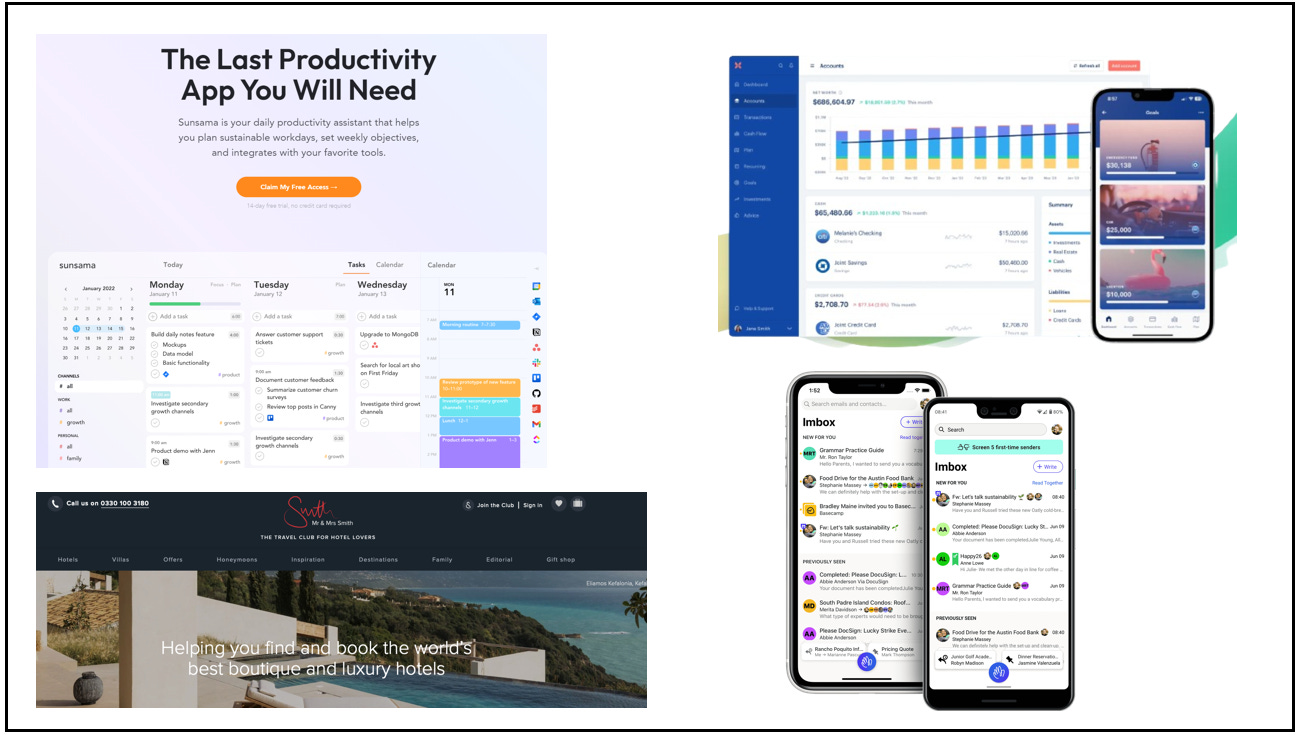Viewport: 1300px width, 735px height.
Task: Mark Search for local art show task complete
Action: click(364, 384)
